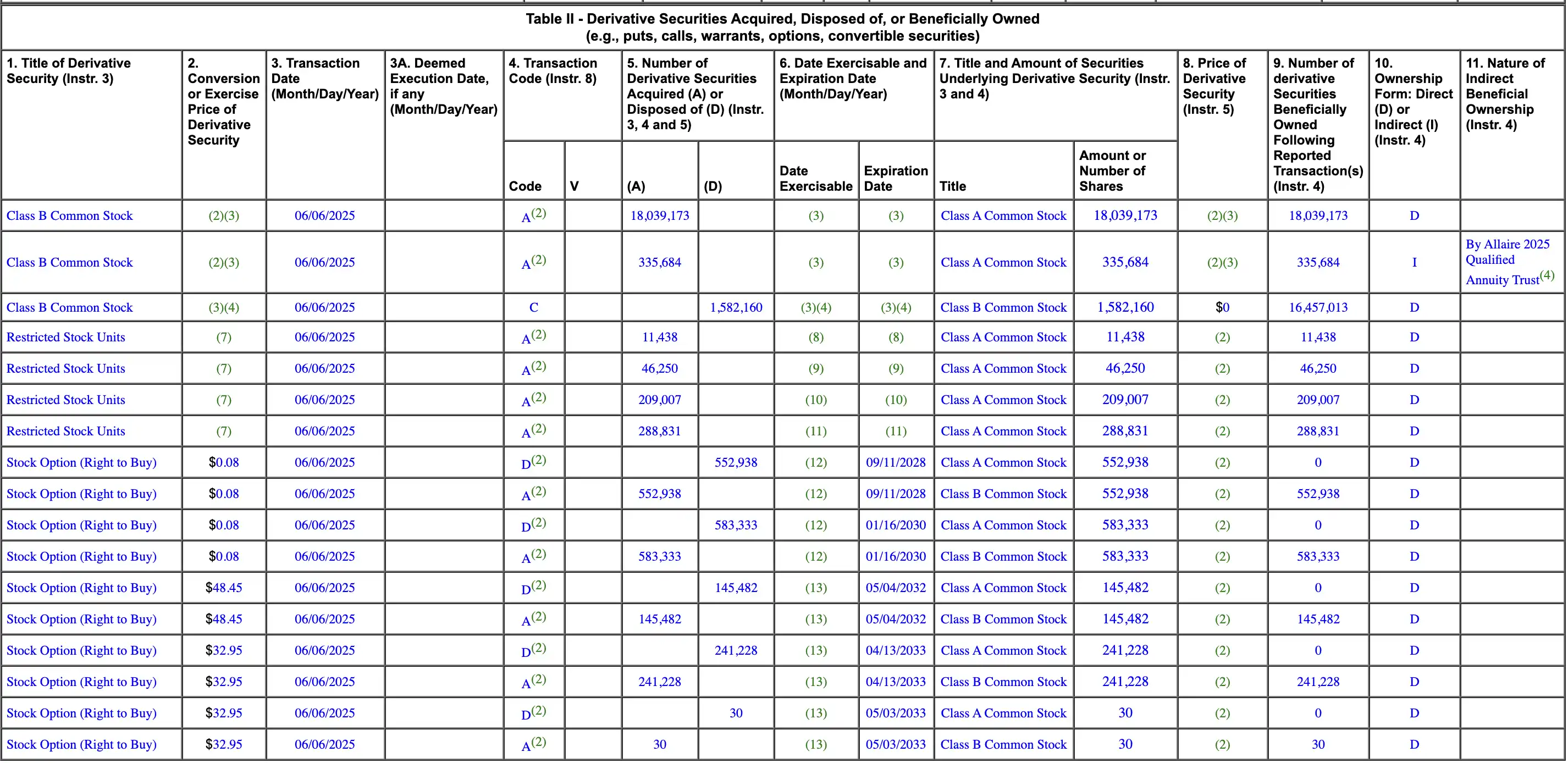
Task: Click the 18,039,173 shares acquired link
Action: [659, 215]
